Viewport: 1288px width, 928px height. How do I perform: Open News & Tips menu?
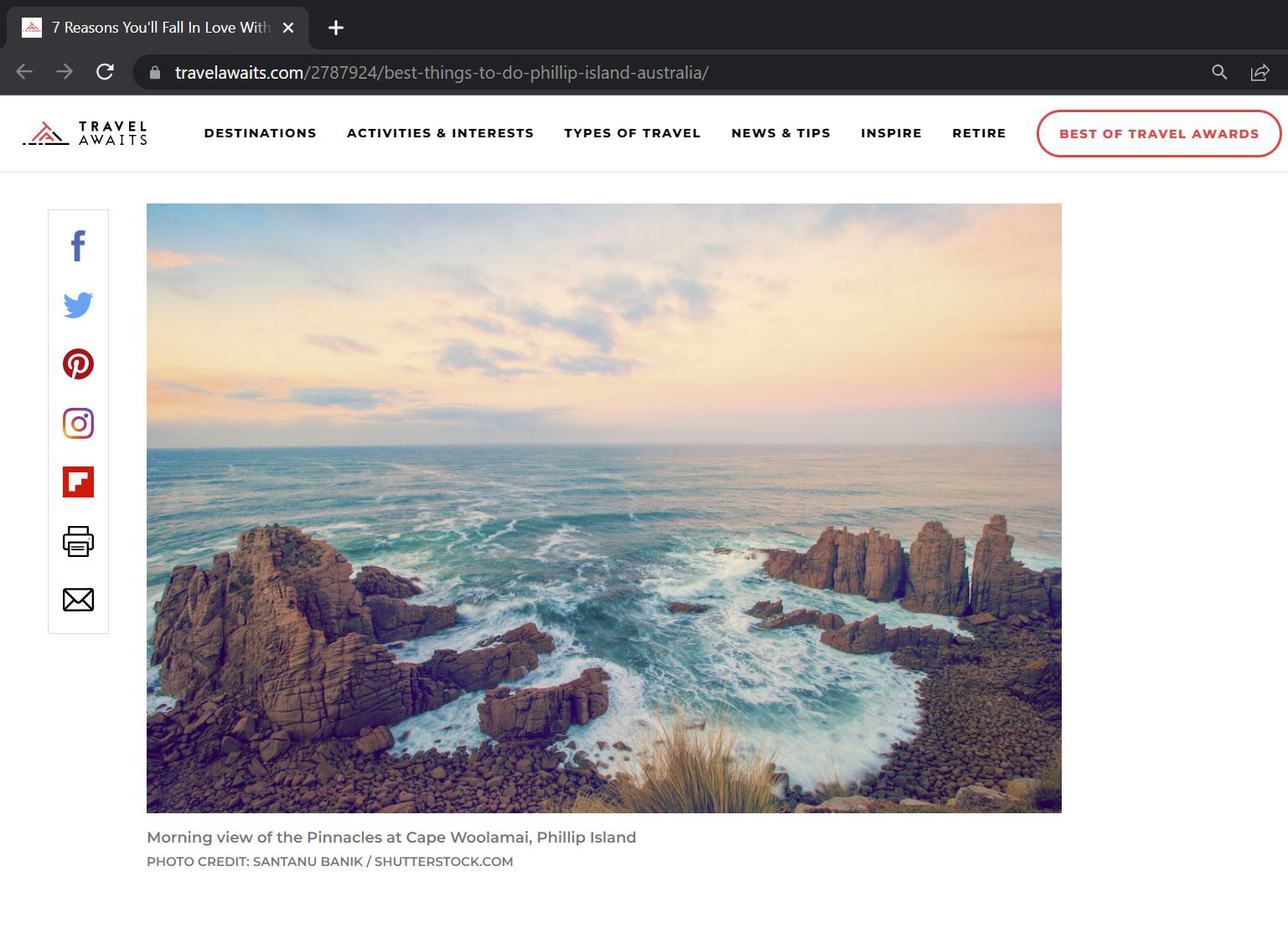click(780, 133)
